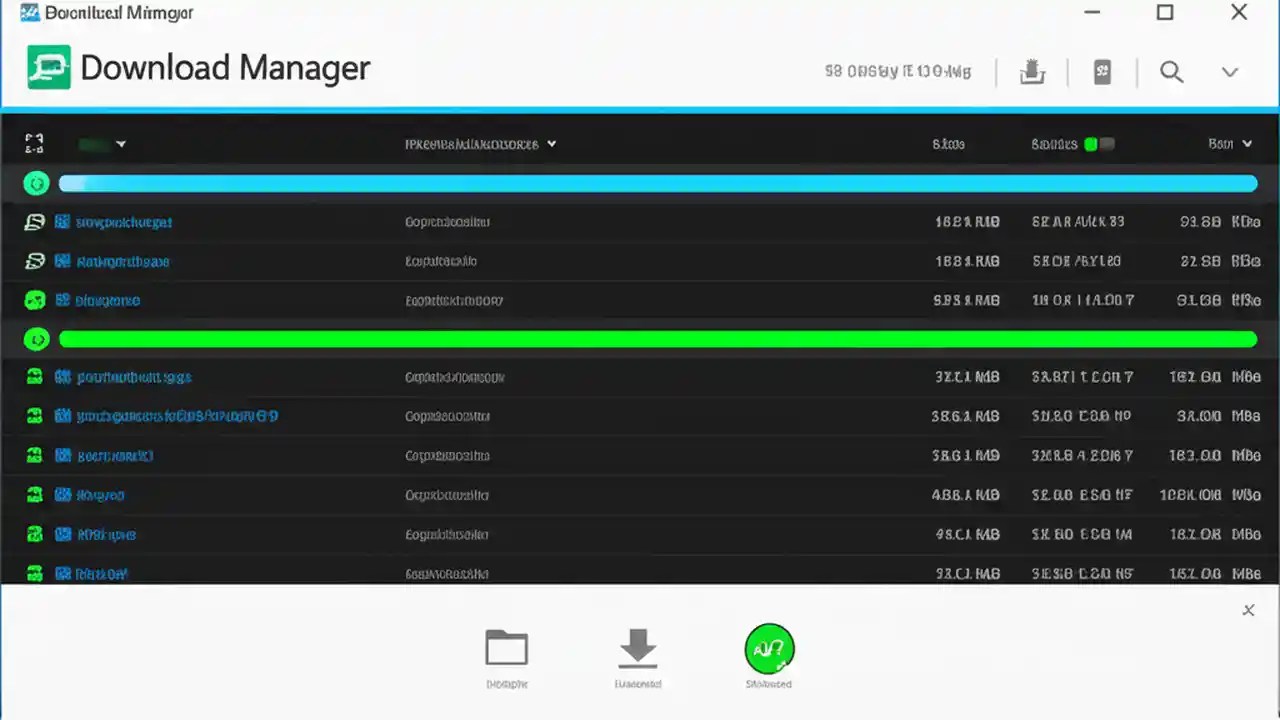Open the search magnifier in the toolbar
Viewport: 1280px width, 720px height.
pos(1171,72)
